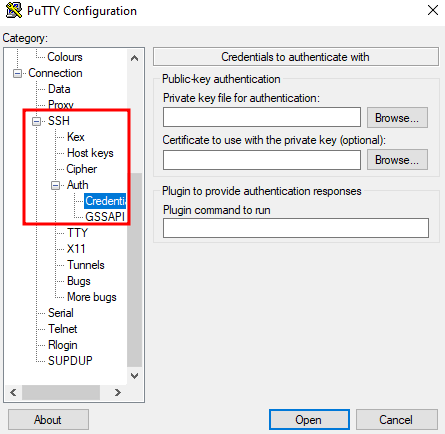This screenshot has height=434, width=445.
Task: Click the Plugin command to run field
Action: [296, 228]
